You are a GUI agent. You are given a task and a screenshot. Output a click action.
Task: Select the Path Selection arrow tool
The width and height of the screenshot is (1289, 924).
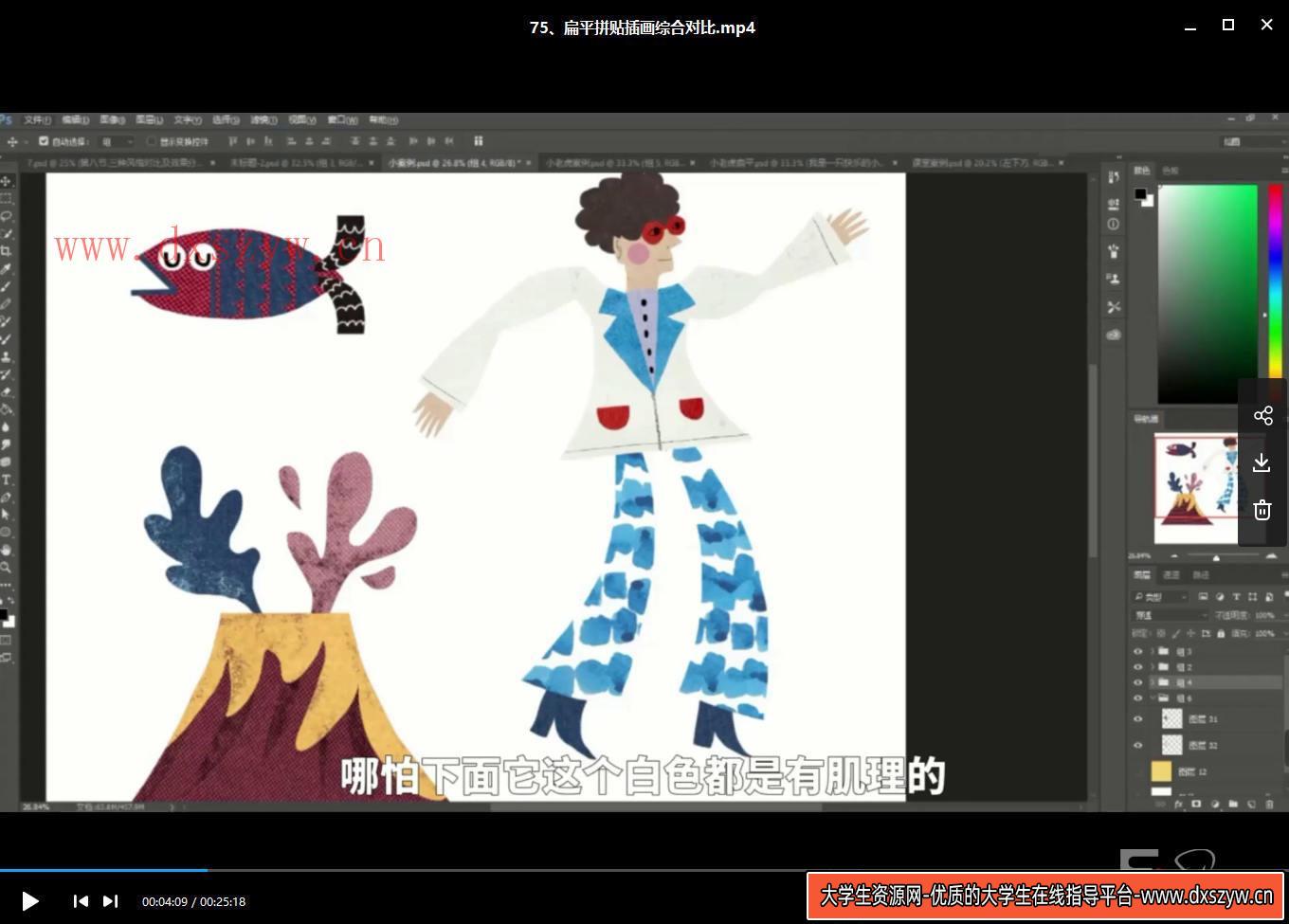tap(7, 515)
